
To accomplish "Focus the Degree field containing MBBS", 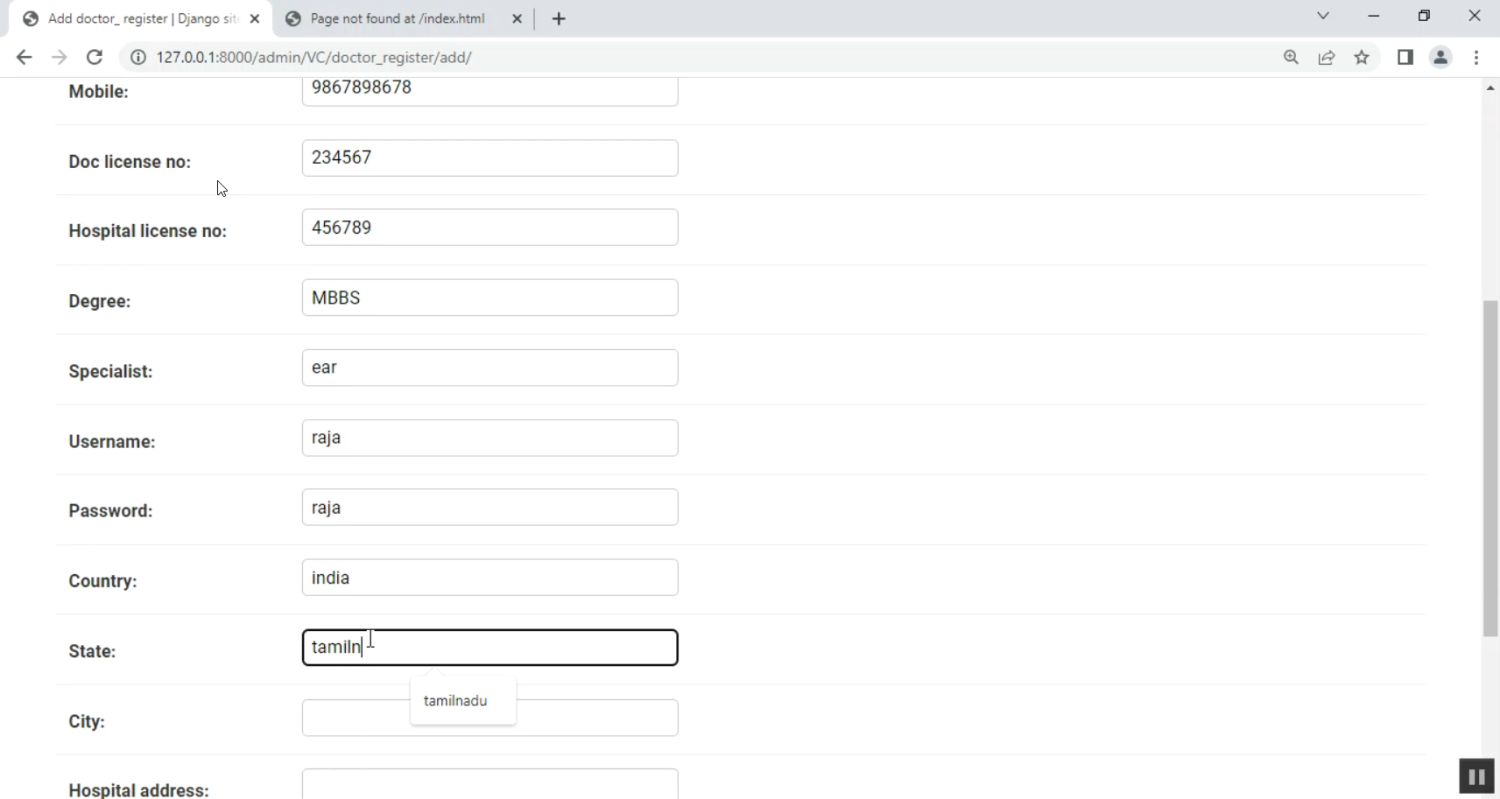I will click(490, 298).
